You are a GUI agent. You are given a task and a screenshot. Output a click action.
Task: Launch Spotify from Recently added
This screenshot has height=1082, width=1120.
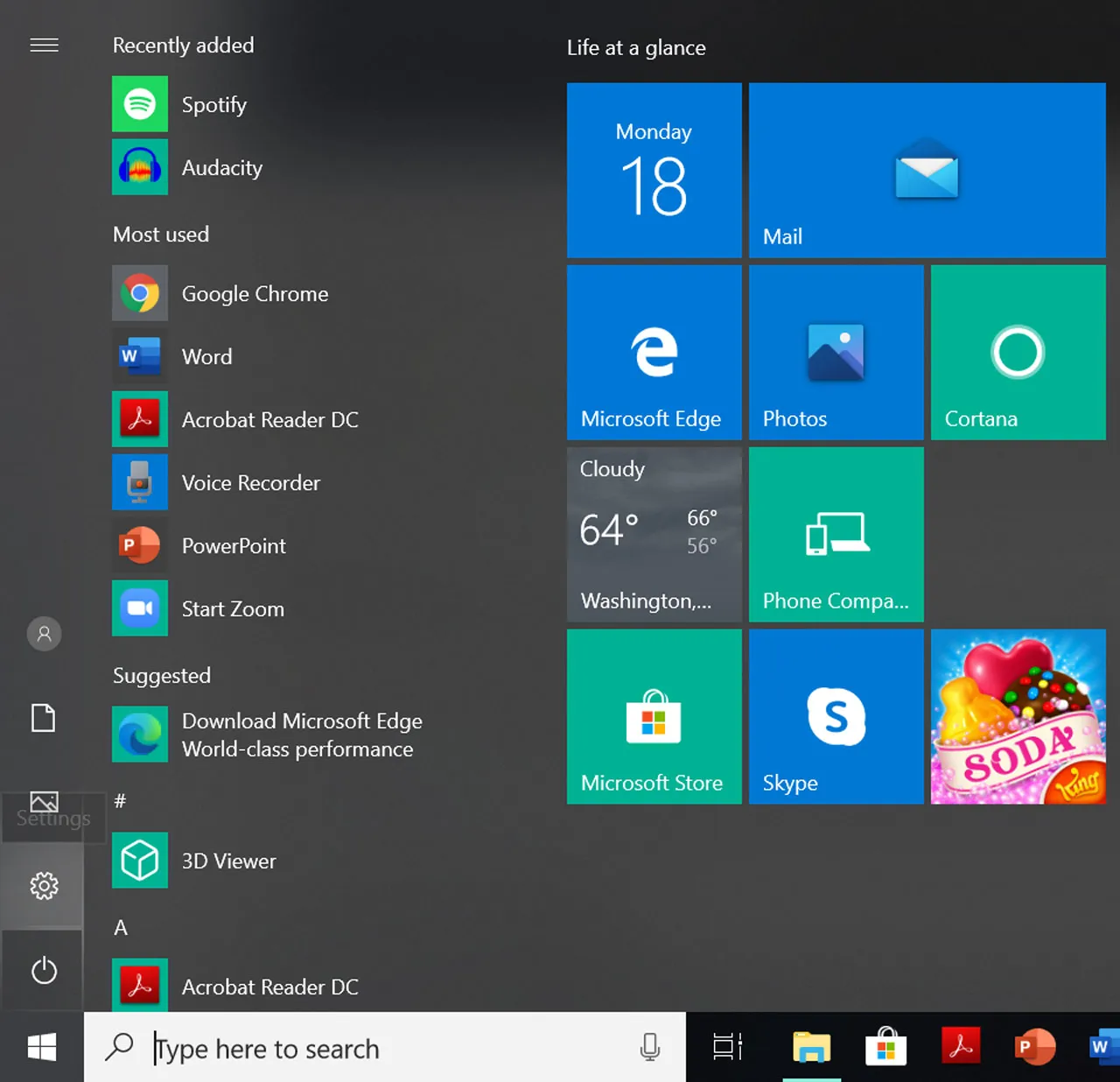[x=214, y=104]
